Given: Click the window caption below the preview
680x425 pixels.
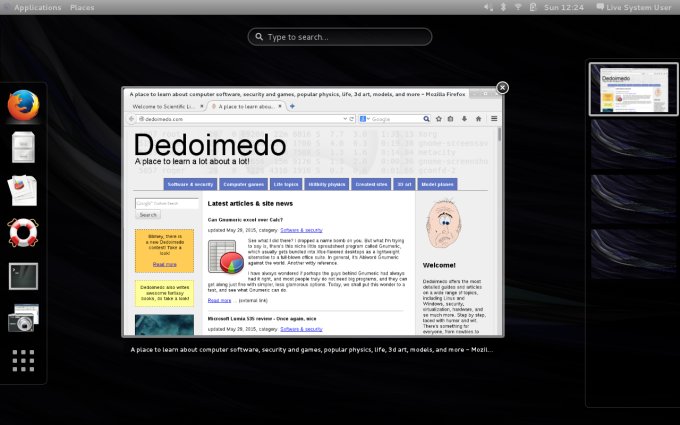Looking at the screenshot, I should 311,350.
